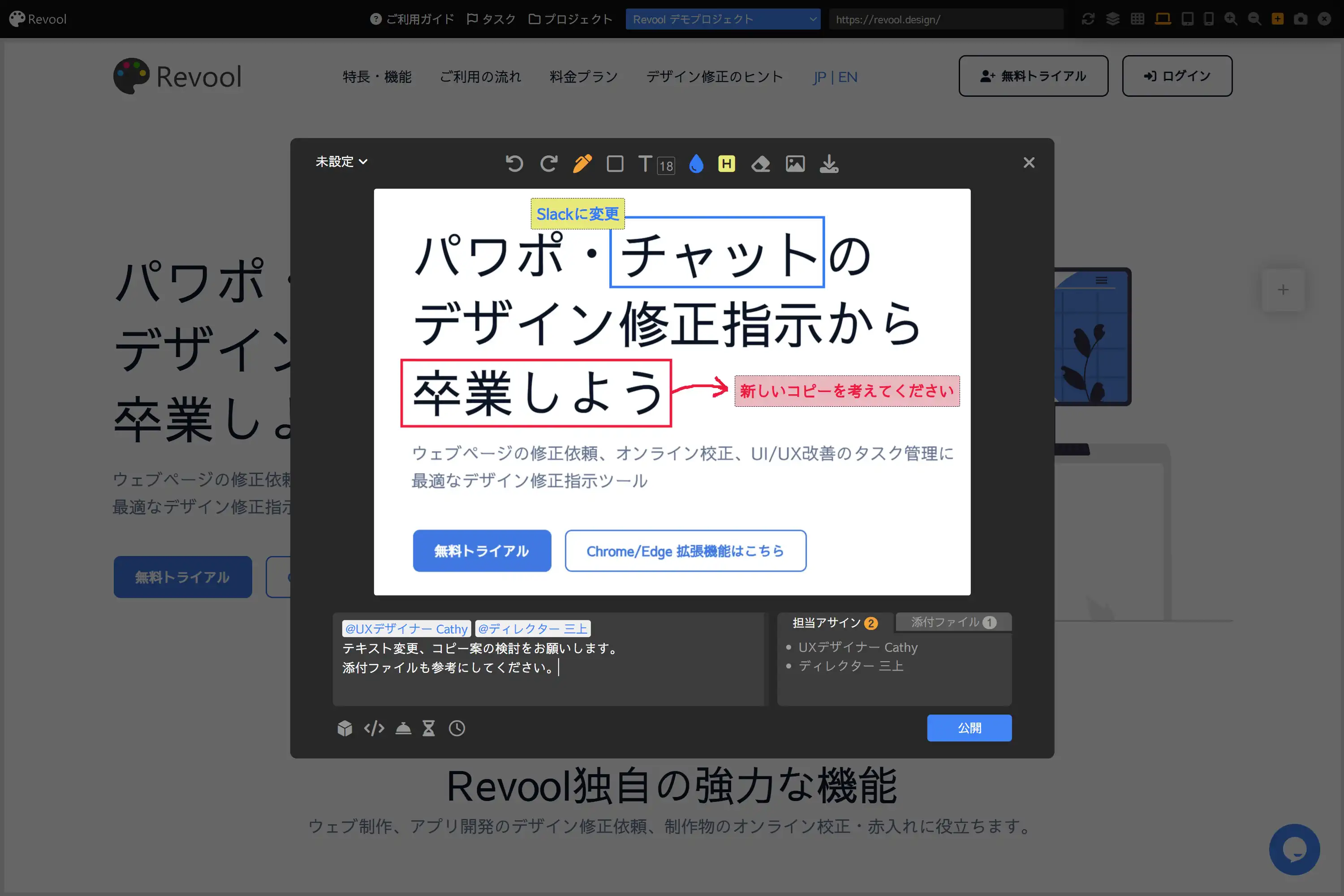Switch to laptop viewport

pyautogui.click(x=1163, y=19)
